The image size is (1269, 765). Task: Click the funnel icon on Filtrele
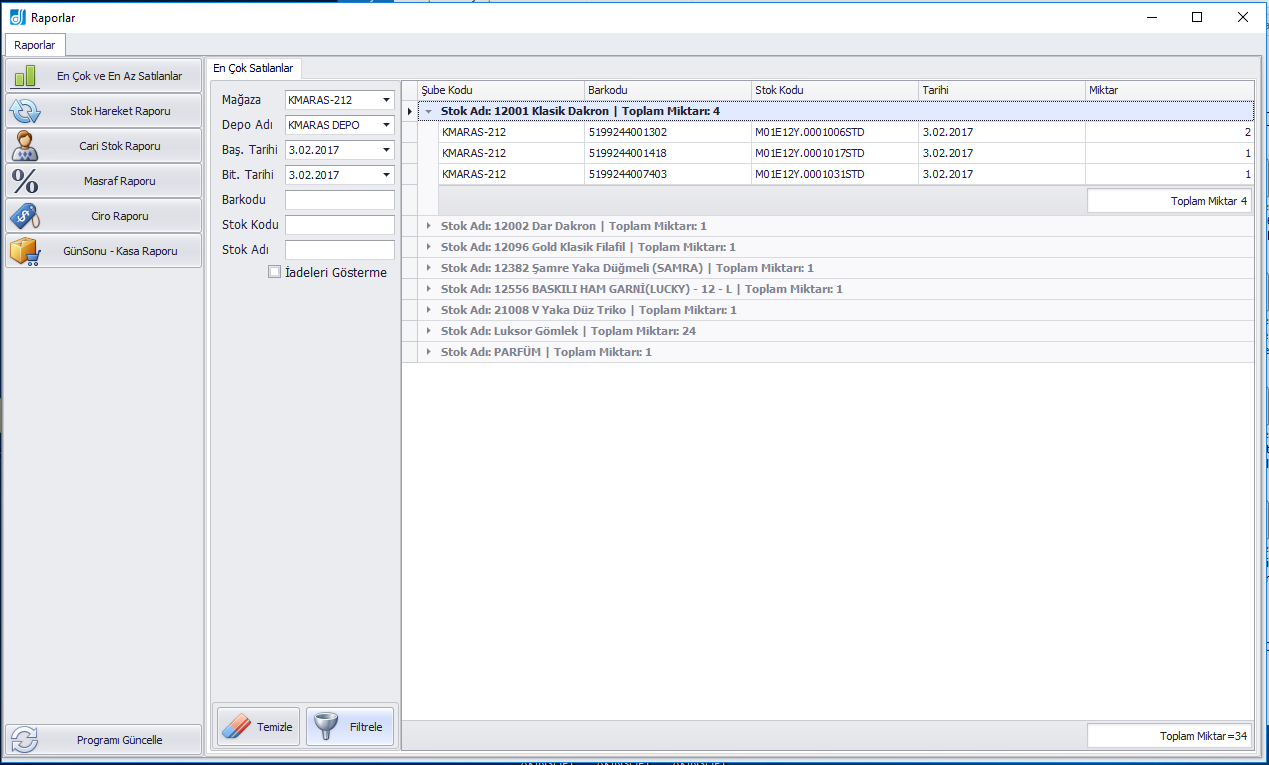point(326,727)
